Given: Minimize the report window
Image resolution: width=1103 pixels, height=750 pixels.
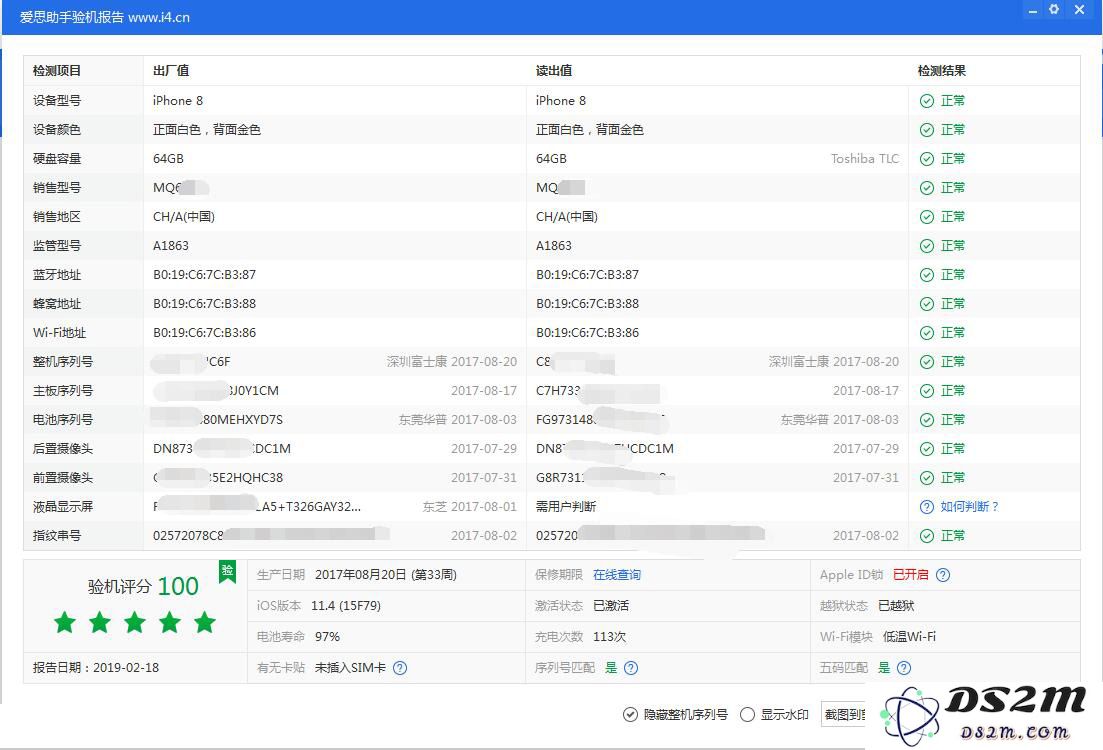Looking at the screenshot, I should coord(1032,11).
